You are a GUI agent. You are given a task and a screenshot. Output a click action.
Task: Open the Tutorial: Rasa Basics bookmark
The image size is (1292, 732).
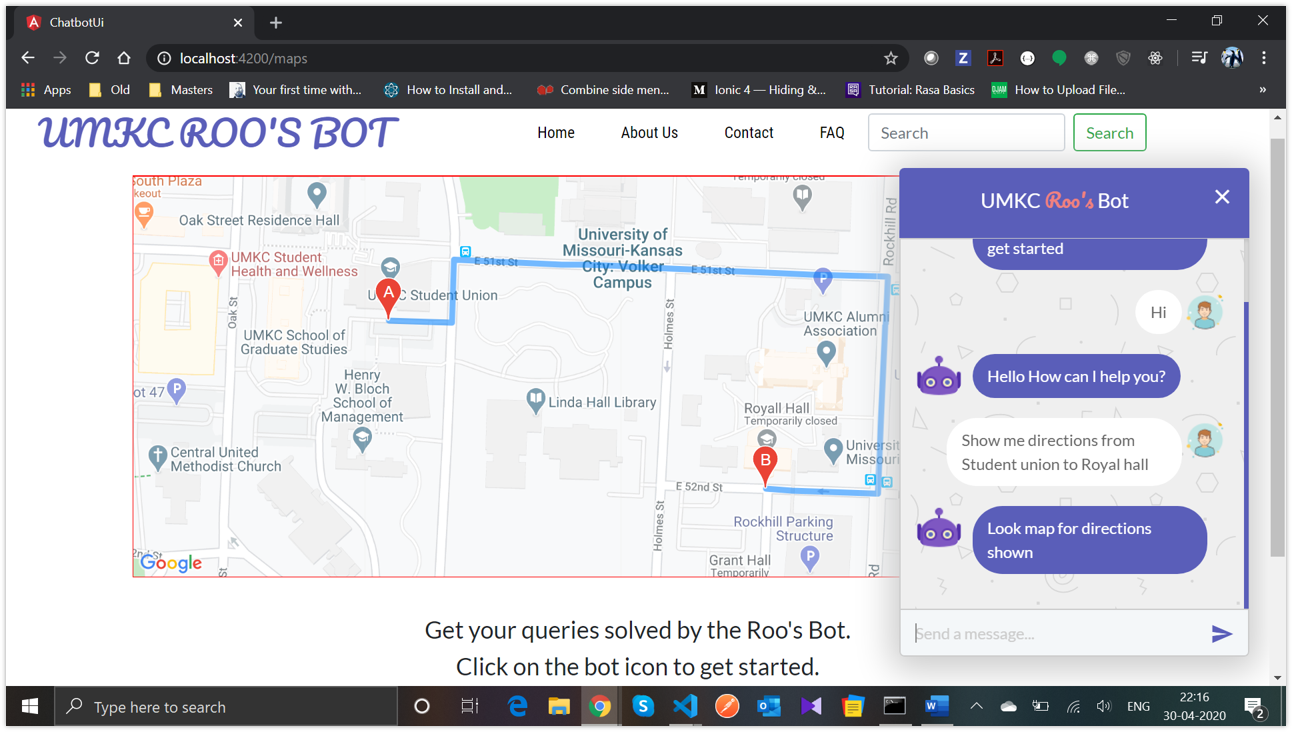coord(910,90)
